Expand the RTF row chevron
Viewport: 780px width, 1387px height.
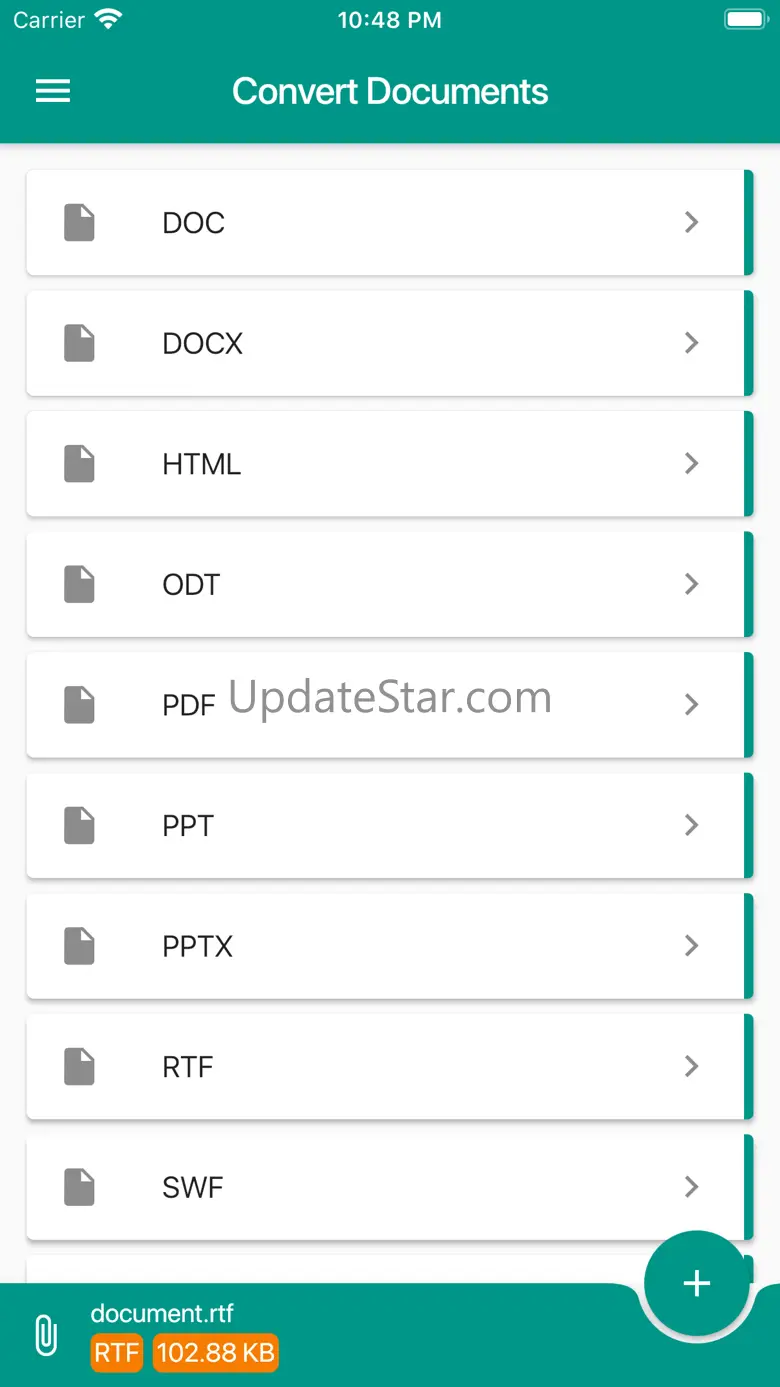tap(691, 1066)
